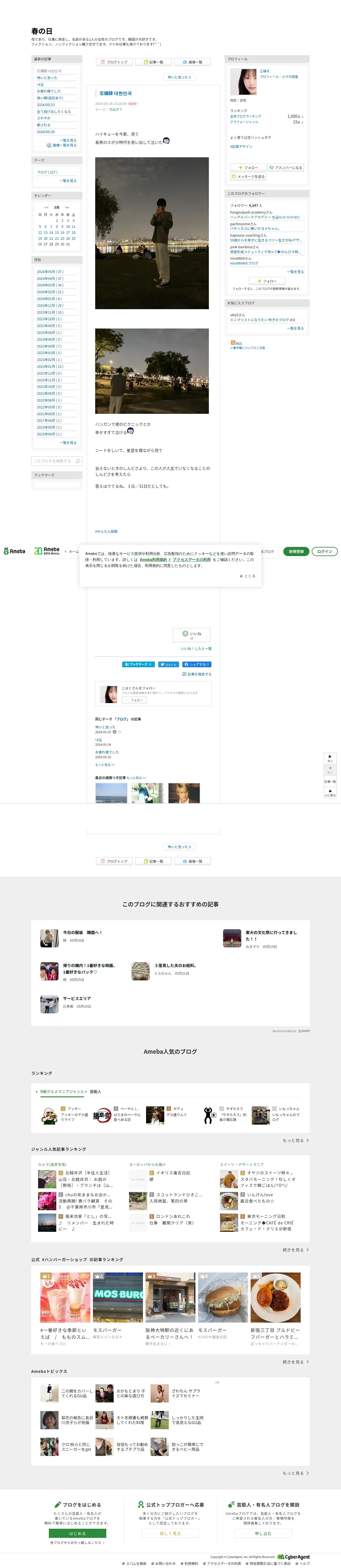Click 申し込む under 芸能人・有名人ブログを開設
The image size is (341, 1568).
coord(263,1533)
